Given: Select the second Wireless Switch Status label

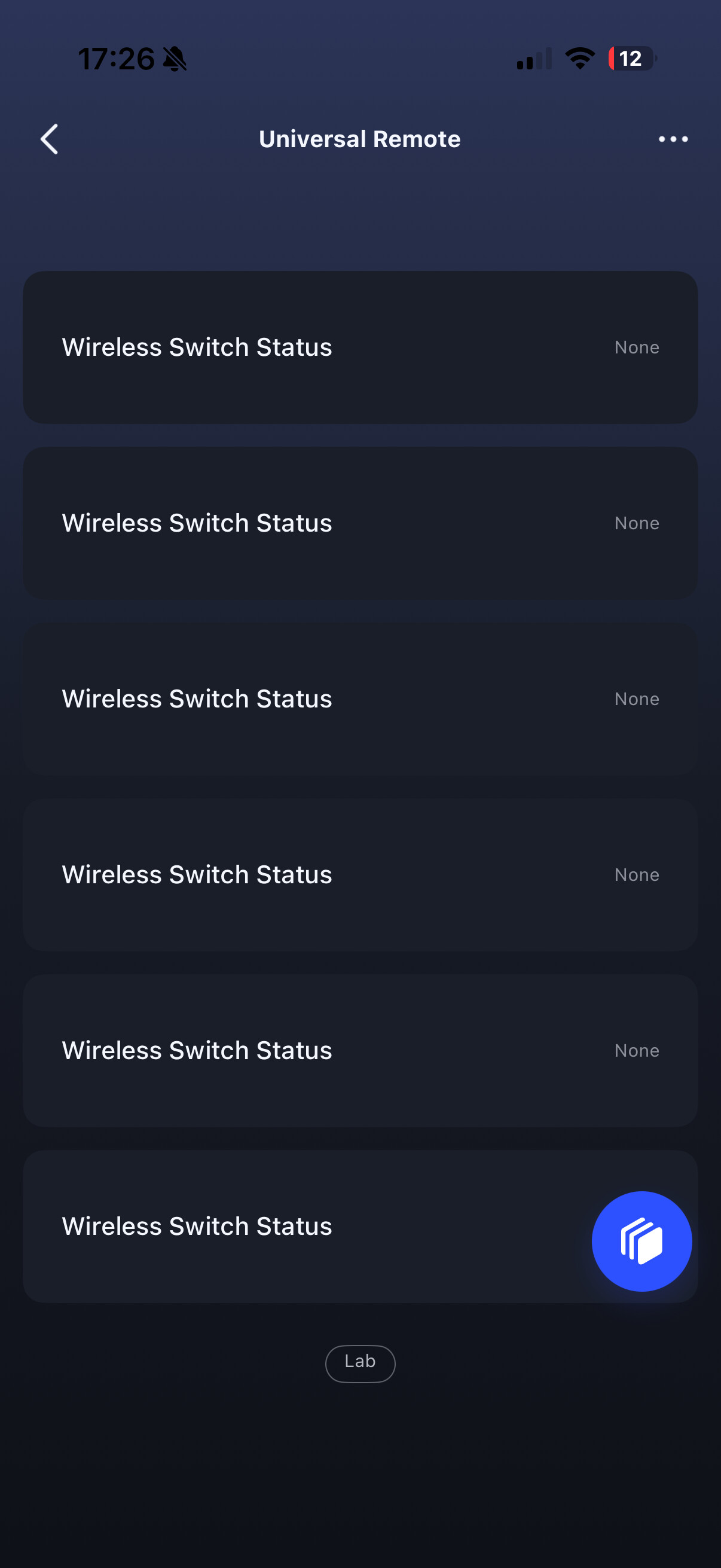Looking at the screenshot, I should point(197,523).
